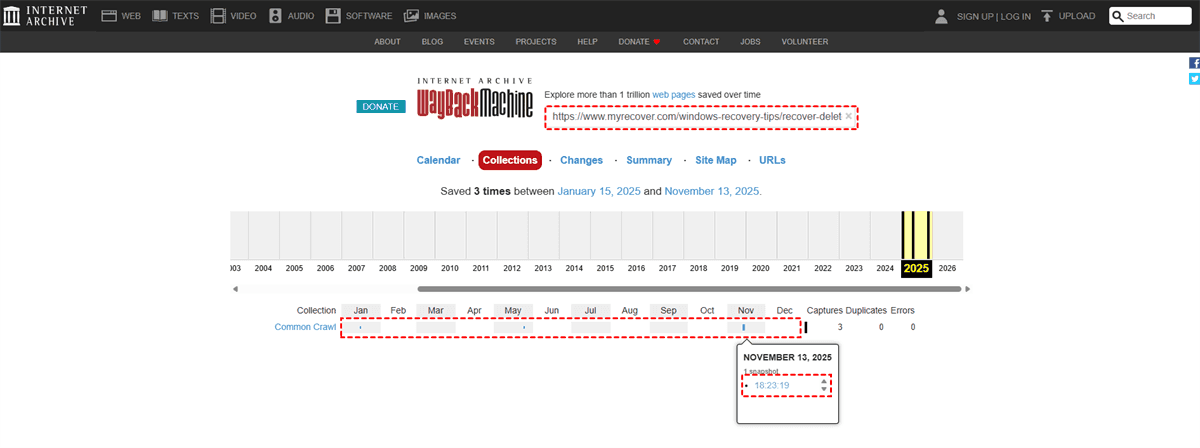
Task: Click the left arrow of timeline scrollbar
Action: (235, 289)
